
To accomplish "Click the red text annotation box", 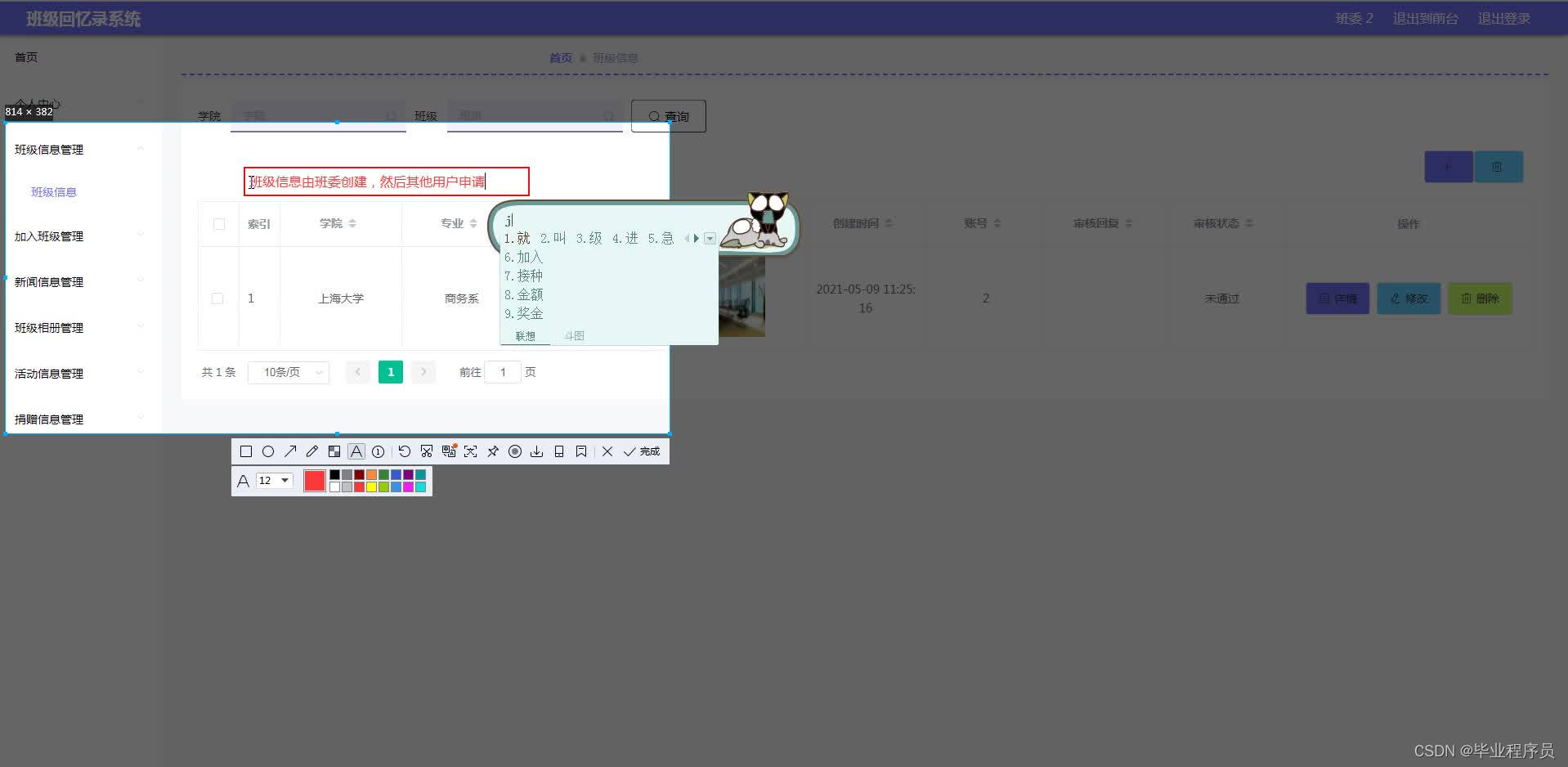I will (x=387, y=182).
